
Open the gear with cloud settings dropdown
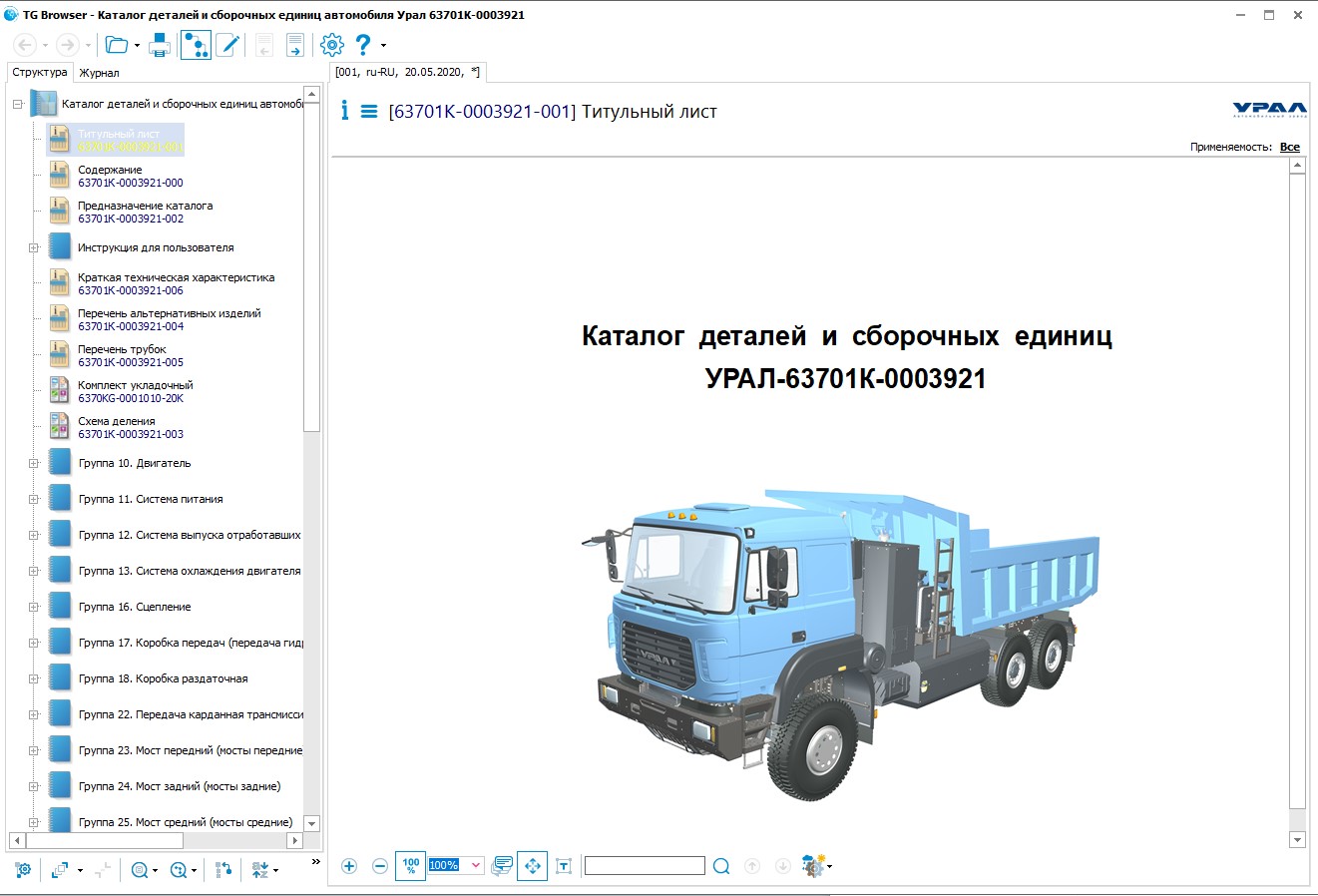click(x=815, y=866)
